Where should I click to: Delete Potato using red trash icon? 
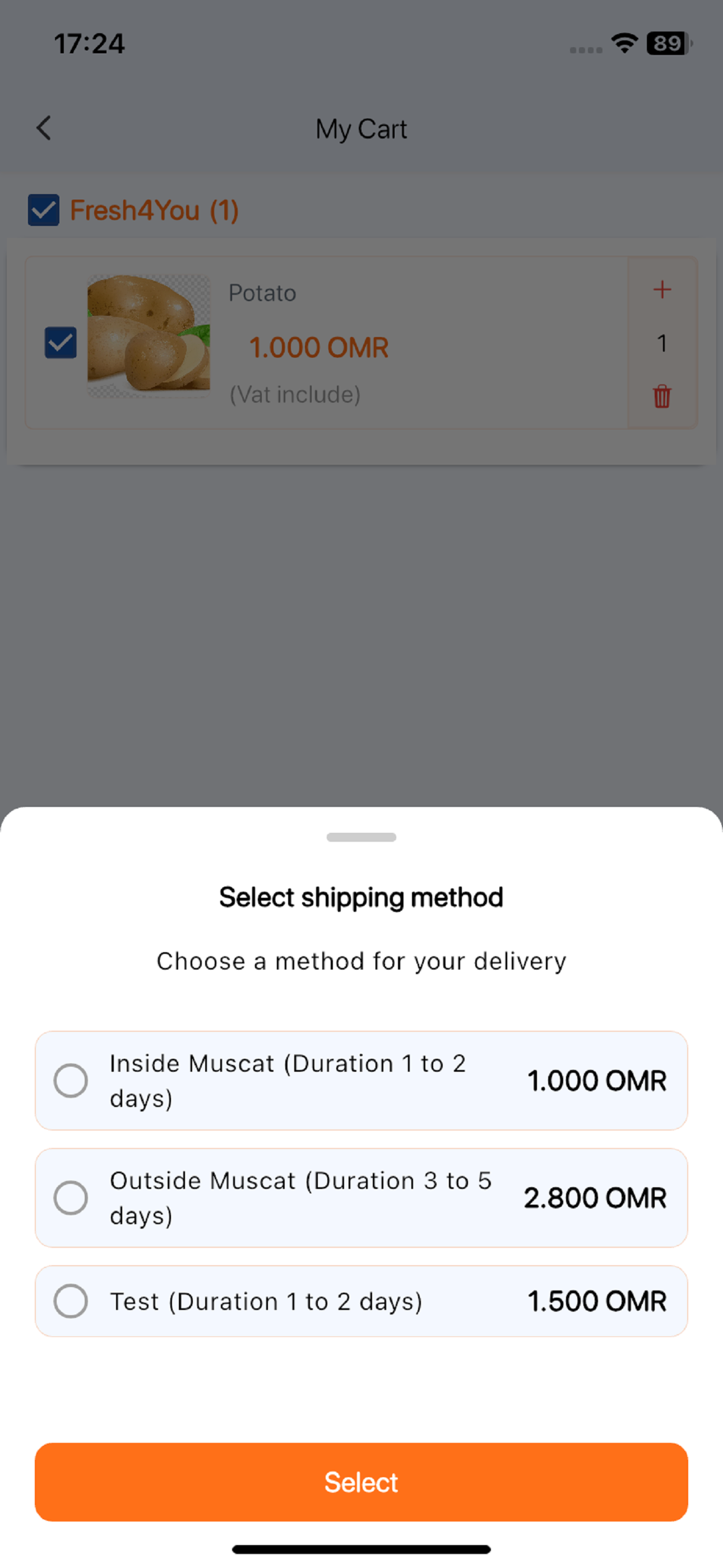(661, 396)
